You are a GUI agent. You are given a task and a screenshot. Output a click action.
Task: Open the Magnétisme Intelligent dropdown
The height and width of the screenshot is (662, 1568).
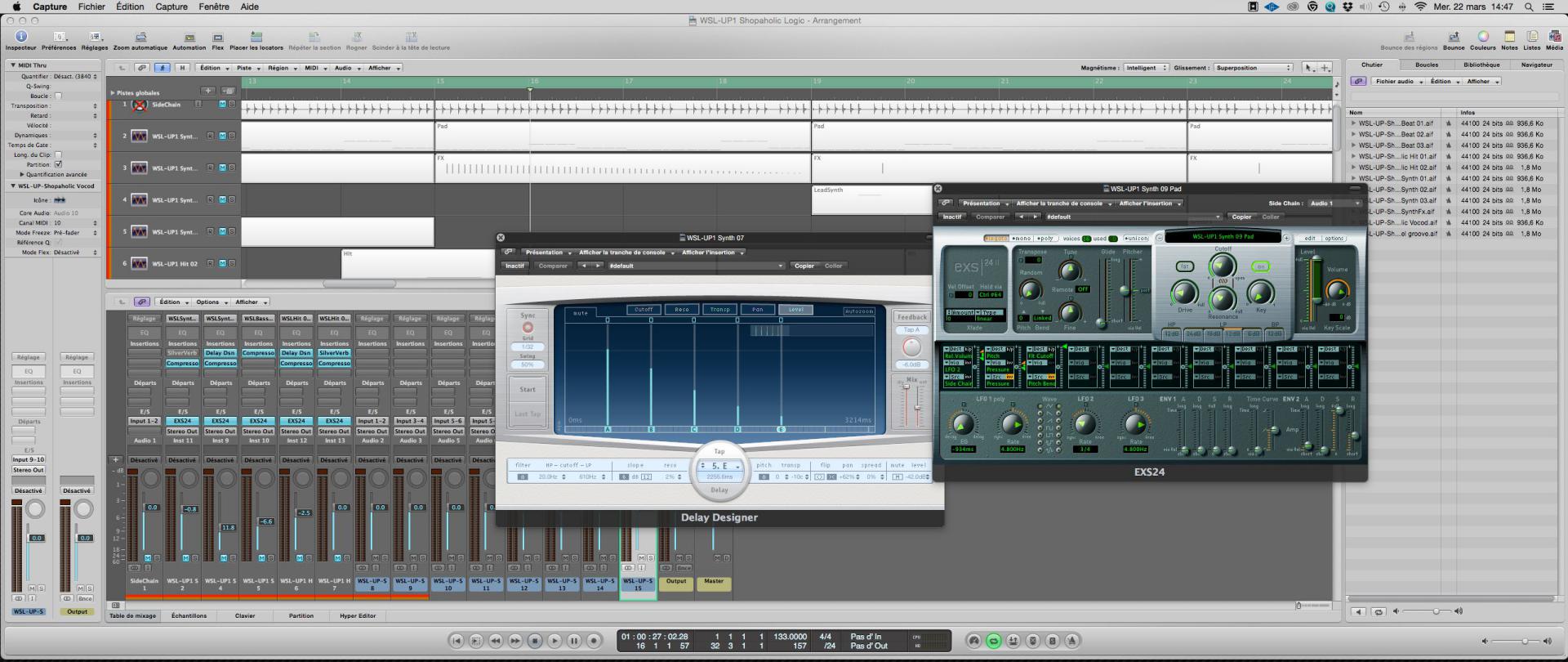1147,68
